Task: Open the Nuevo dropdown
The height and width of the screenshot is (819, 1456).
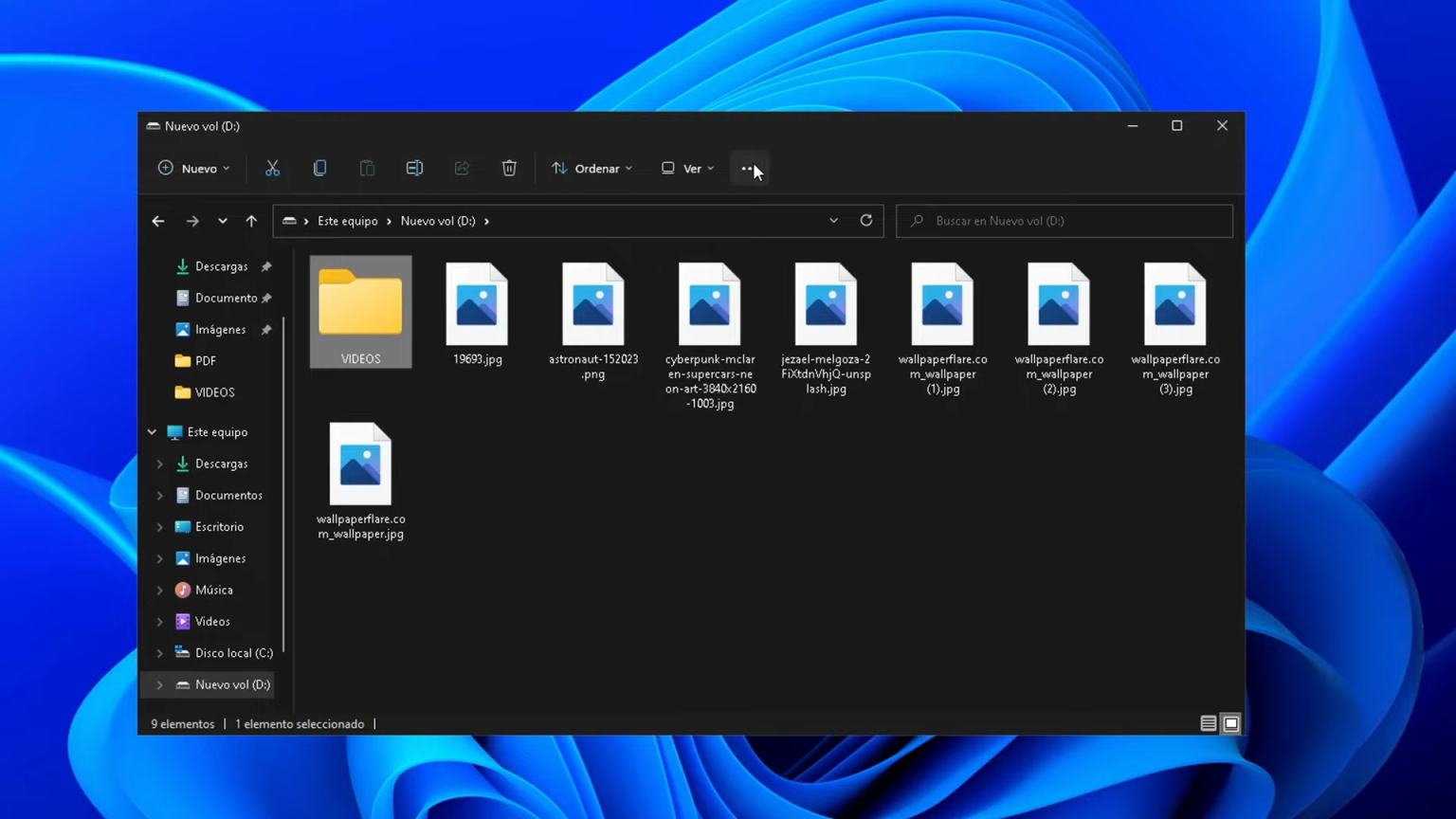Action: [193, 168]
